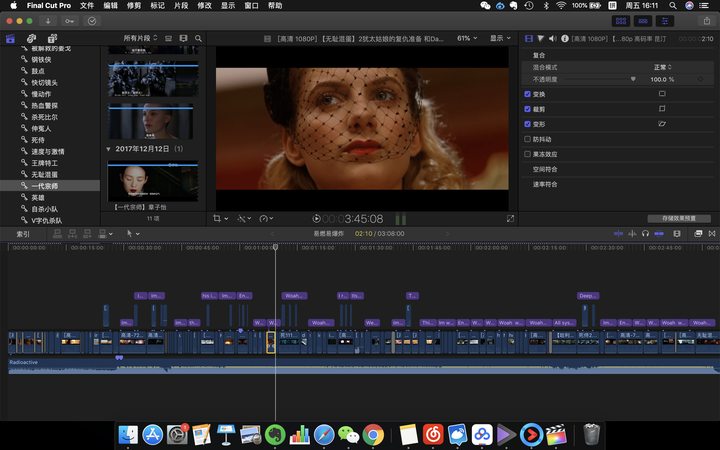This screenshot has height=450, width=720.
Task: Click the 索引 timeline index button
Action: point(23,234)
